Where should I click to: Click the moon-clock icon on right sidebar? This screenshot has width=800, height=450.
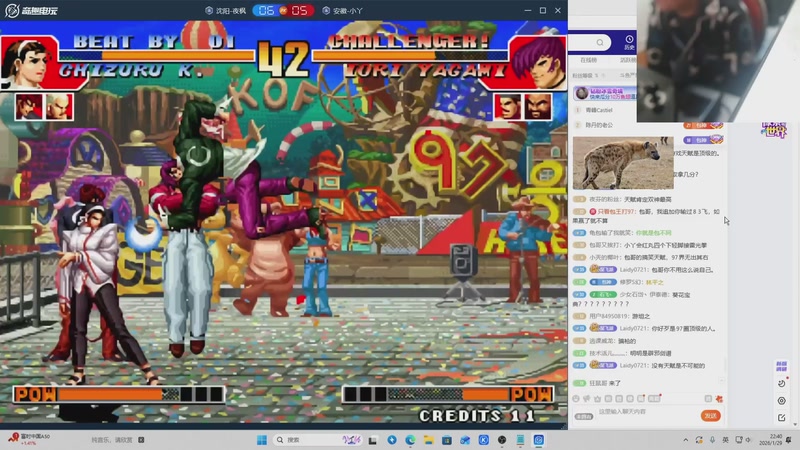[781, 383]
